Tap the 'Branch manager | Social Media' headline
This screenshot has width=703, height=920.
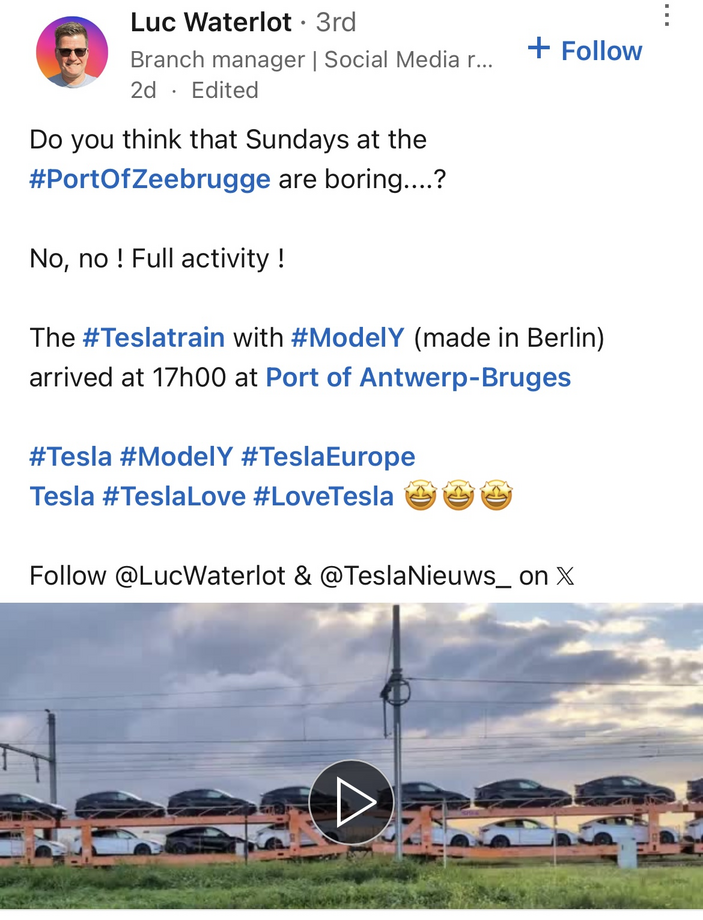[x=311, y=60]
